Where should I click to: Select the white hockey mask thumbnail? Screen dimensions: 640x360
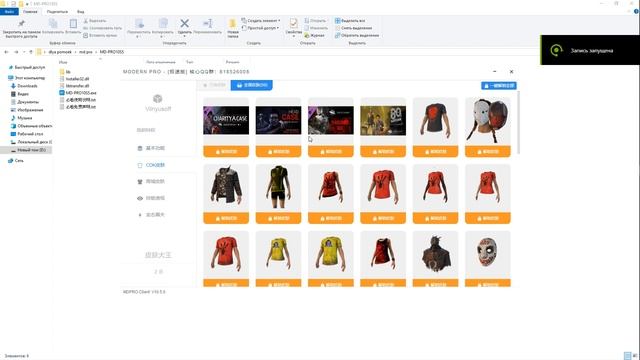pos(487,120)
